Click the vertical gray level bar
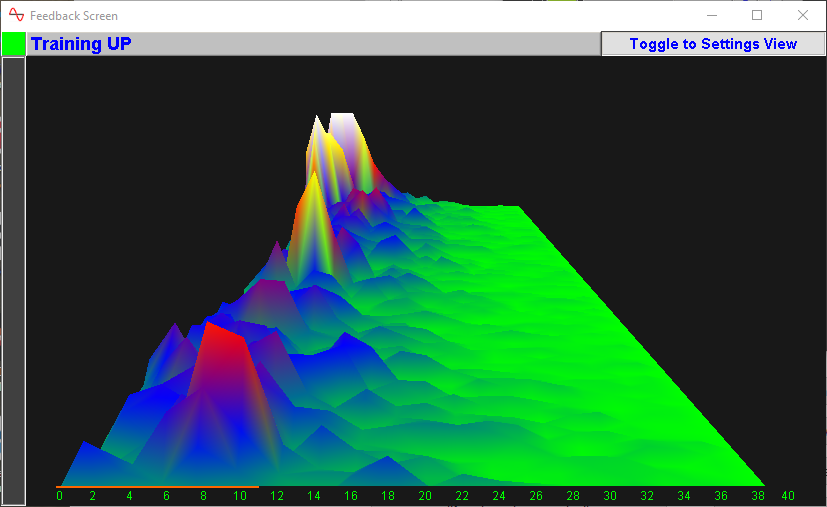This screenshot has height=507, width=827. (14, 281)
